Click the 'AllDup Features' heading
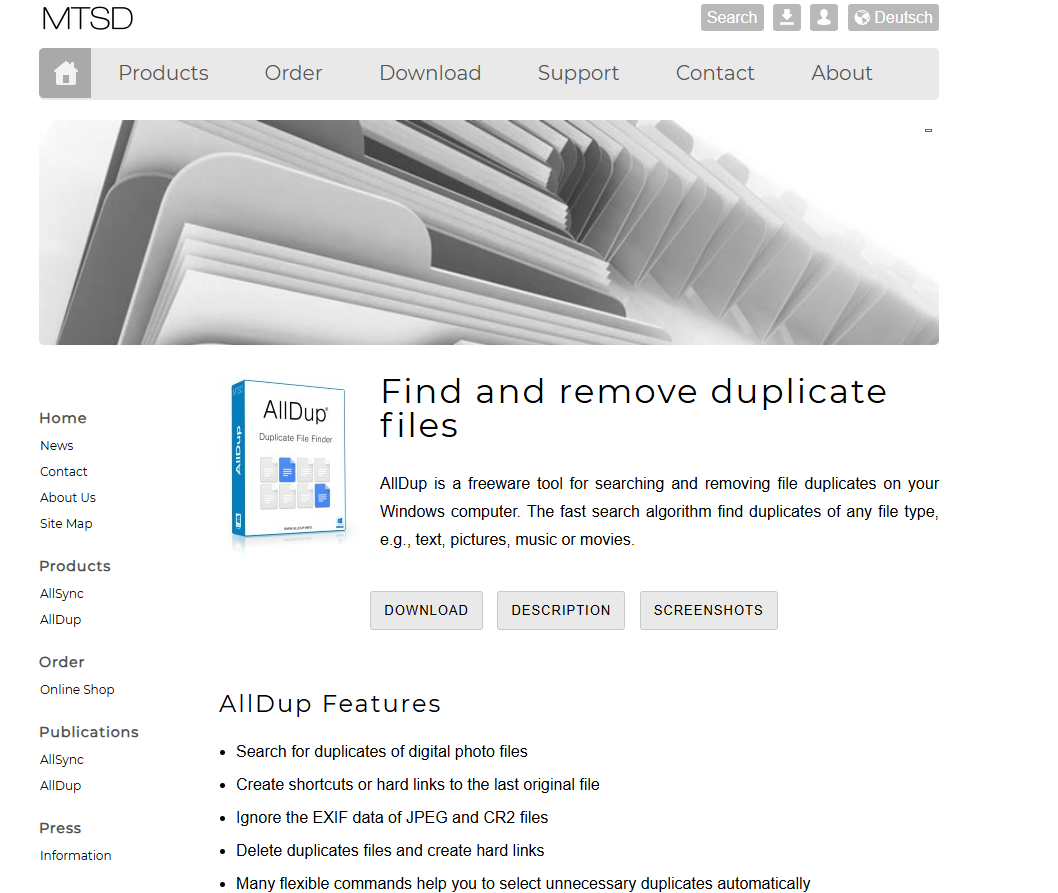 click(x=330, y=703)
